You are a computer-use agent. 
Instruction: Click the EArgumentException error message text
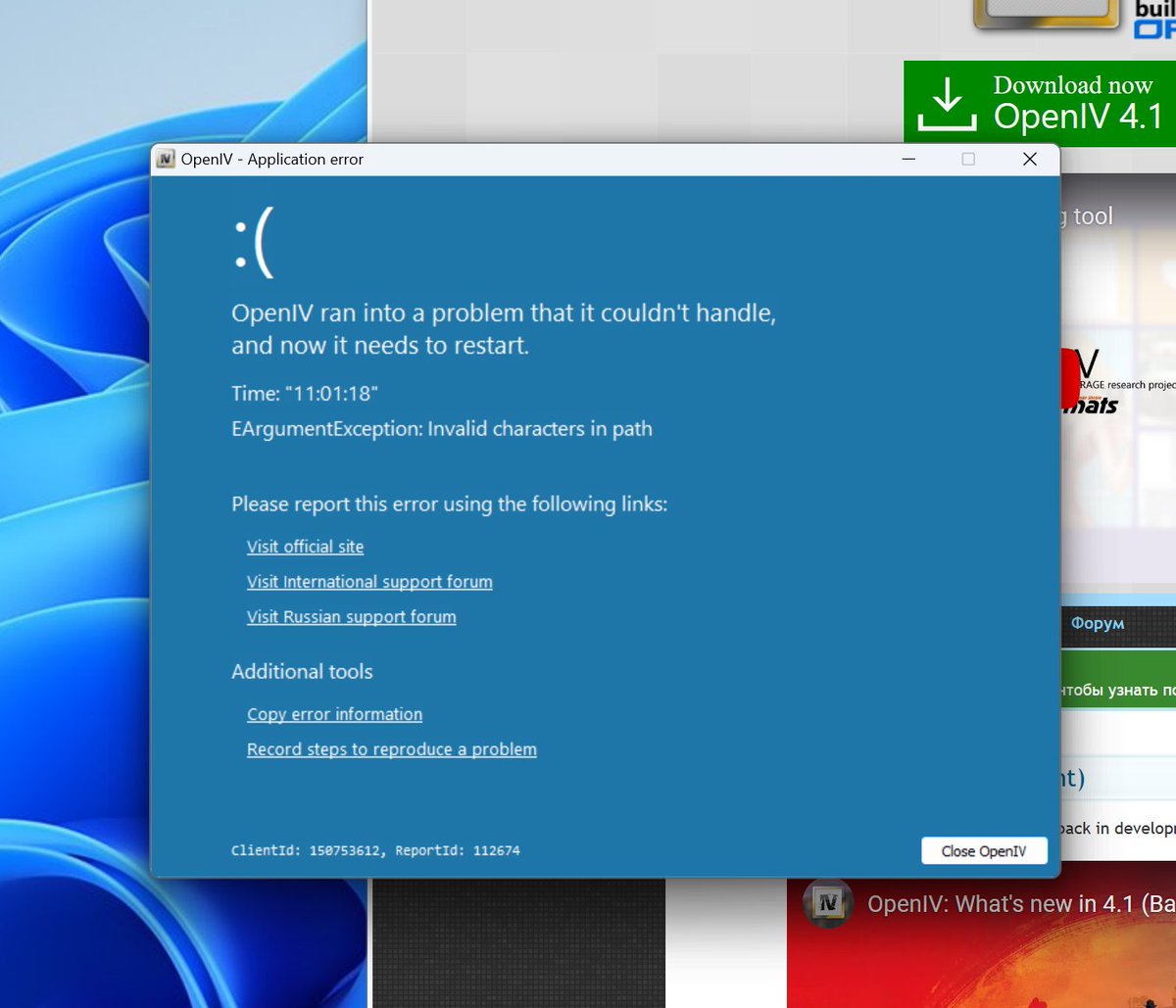442,429
